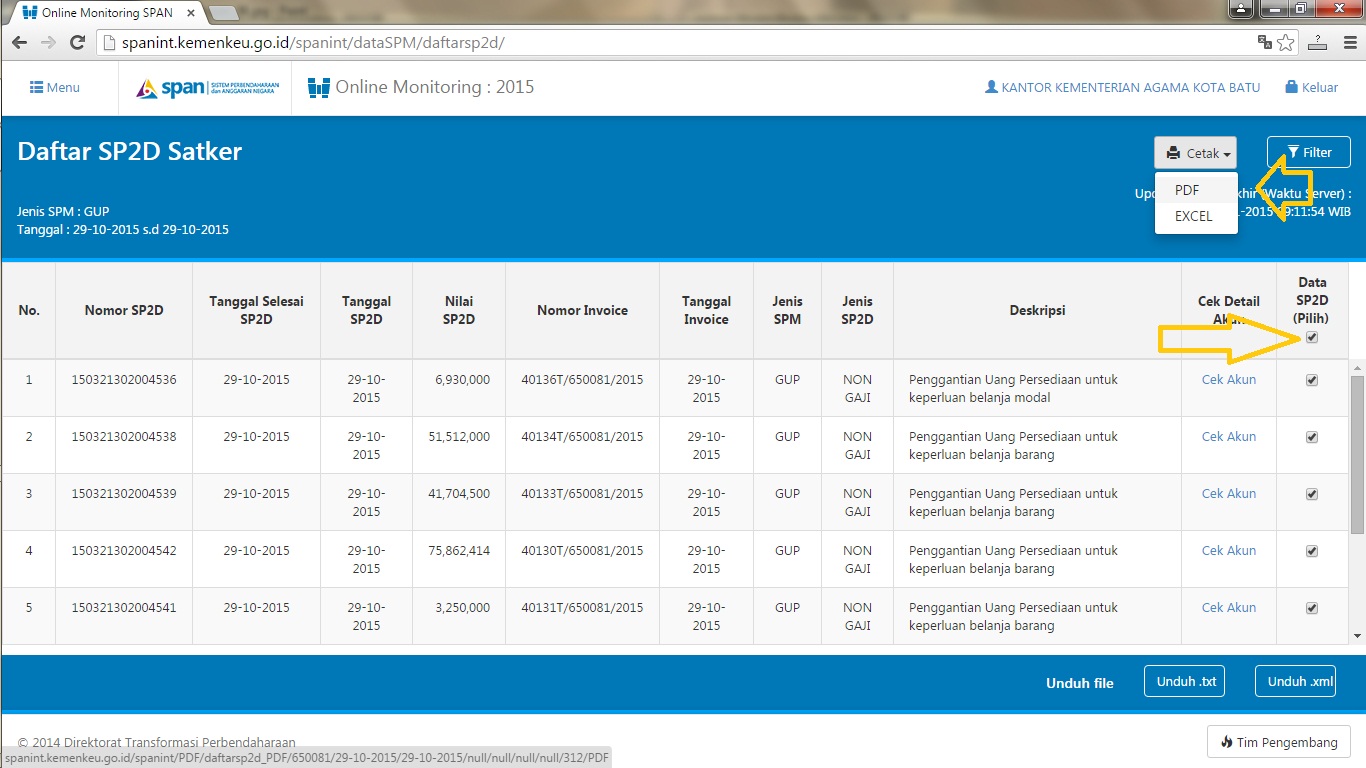Viewport: 1366px width, 768px height.
Task: Click the Keluar logout lock icon
Action: (1290, 87)
